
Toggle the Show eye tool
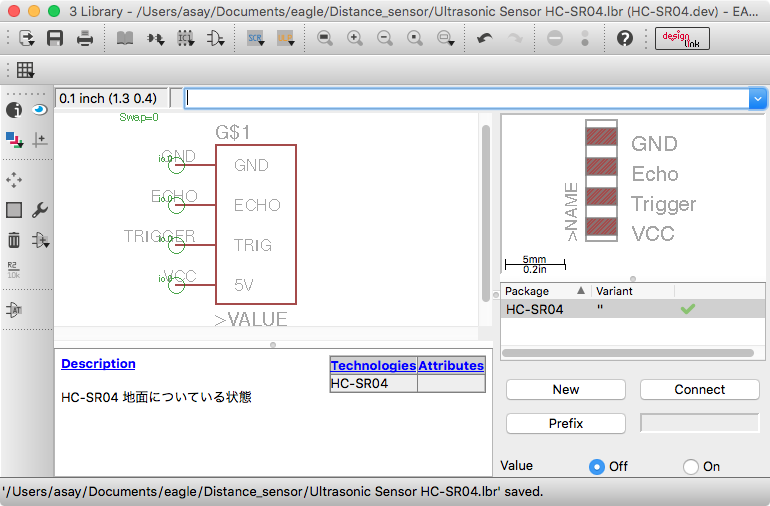click(39, 110)
